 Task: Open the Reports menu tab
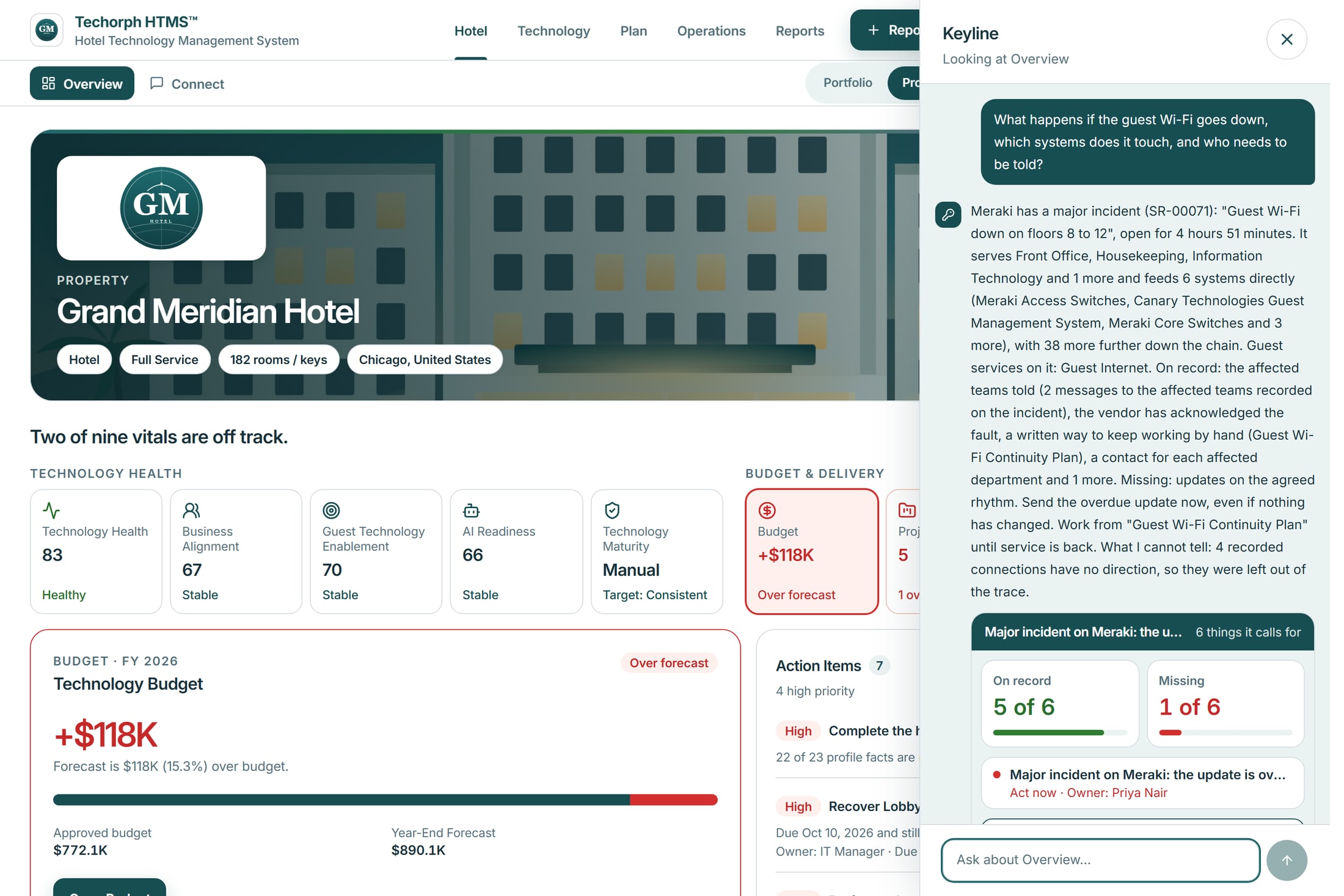tap(800, 31)
